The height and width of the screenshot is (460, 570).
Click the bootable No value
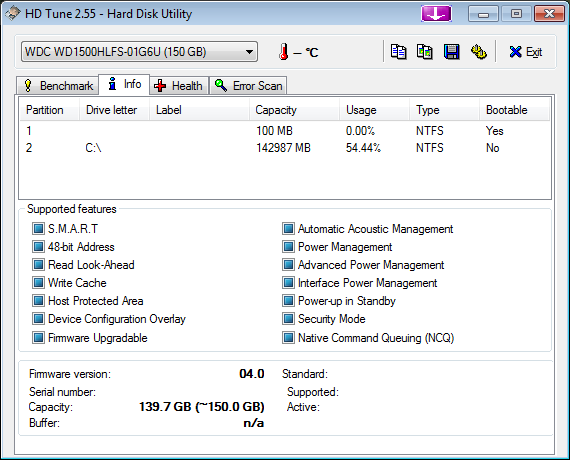click(493, 148)
